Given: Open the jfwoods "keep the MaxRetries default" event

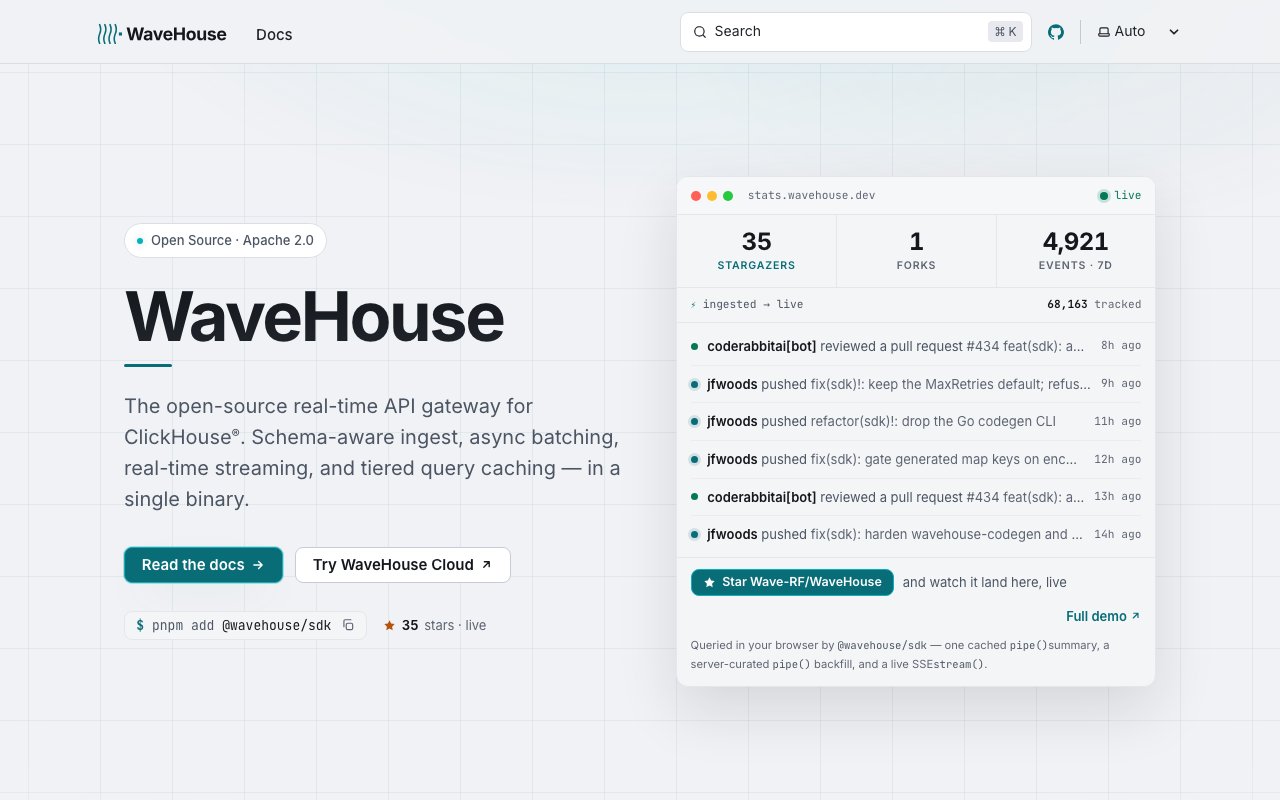Looking at the screenshot, I should (916, 384).
